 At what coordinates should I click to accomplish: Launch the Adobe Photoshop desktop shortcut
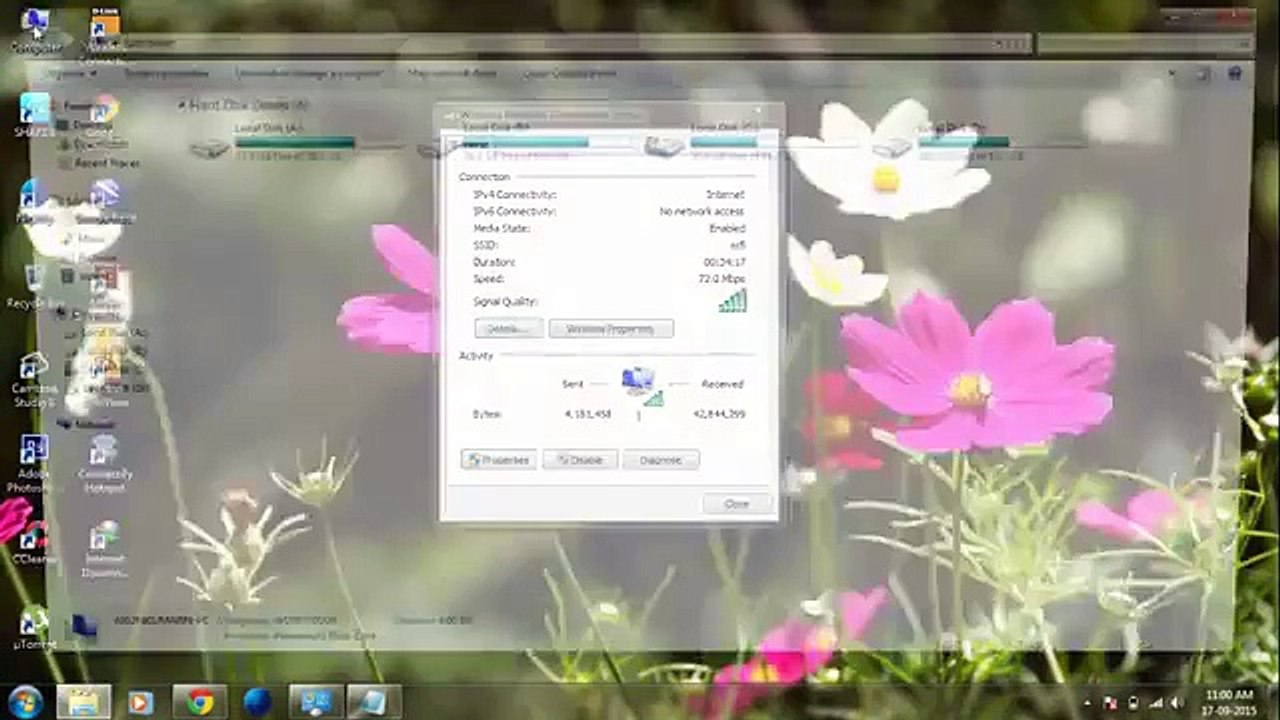[34, 464]
